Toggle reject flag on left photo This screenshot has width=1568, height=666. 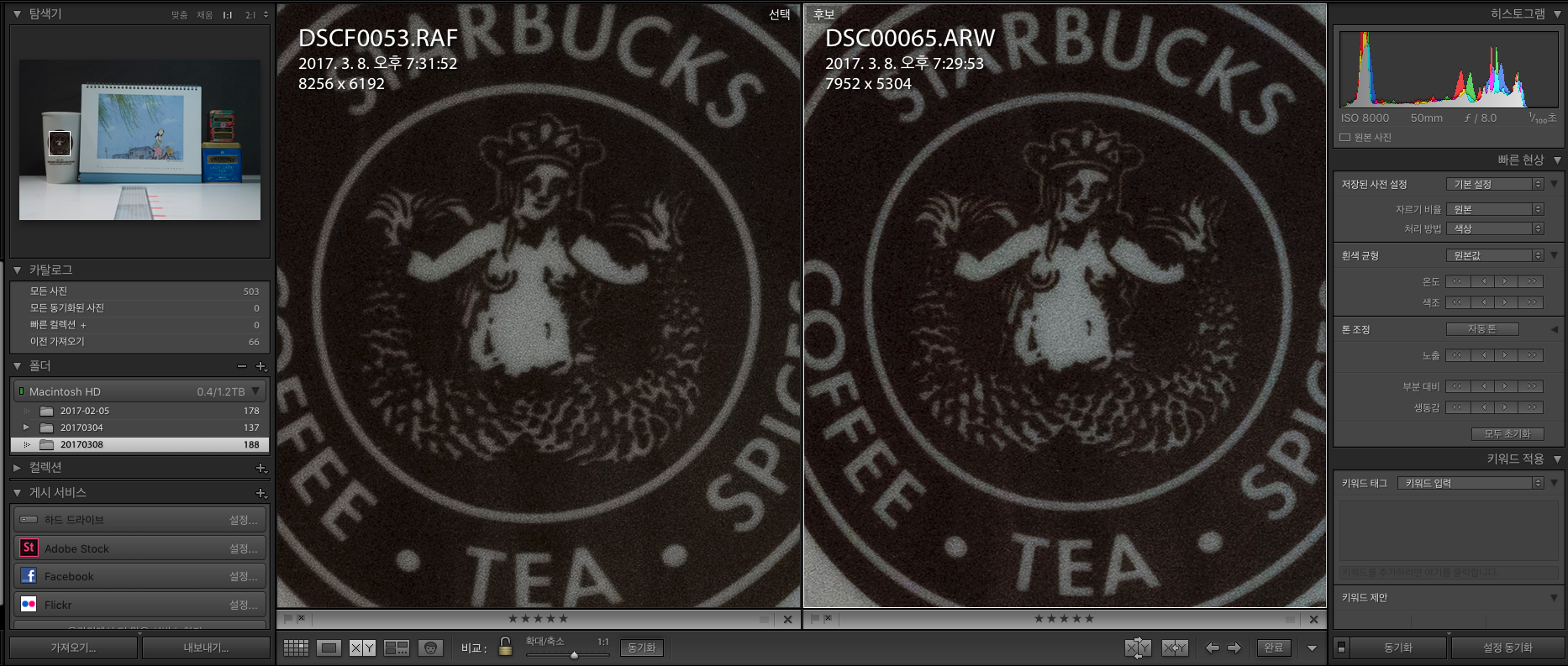[301, 618]
